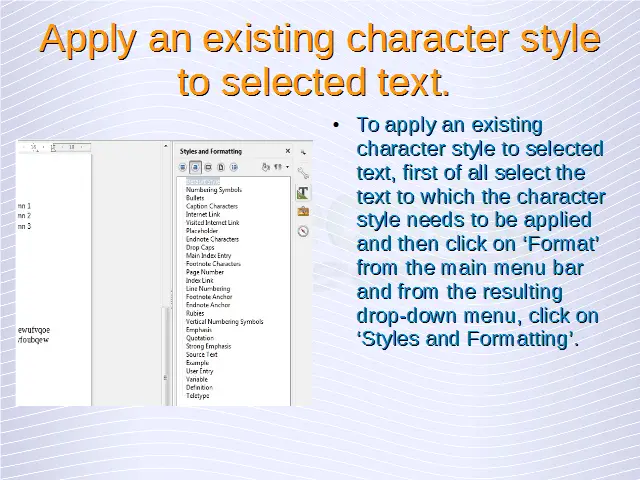Activate Fill Format Mode icon
640x480 pixels.
[x=265, y=167]
